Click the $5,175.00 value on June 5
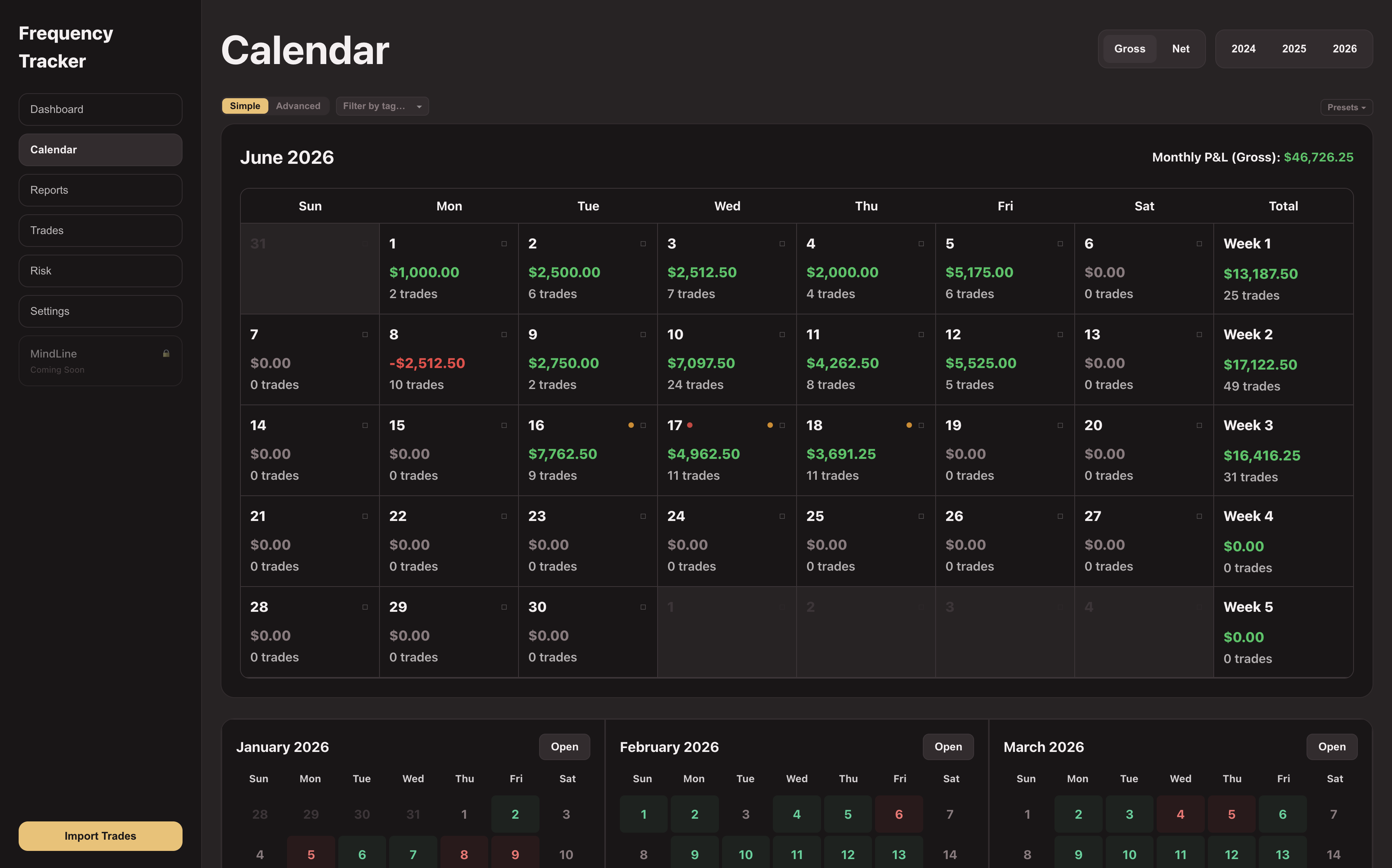This screenshot has height=868, width=1392. [979, 273]
